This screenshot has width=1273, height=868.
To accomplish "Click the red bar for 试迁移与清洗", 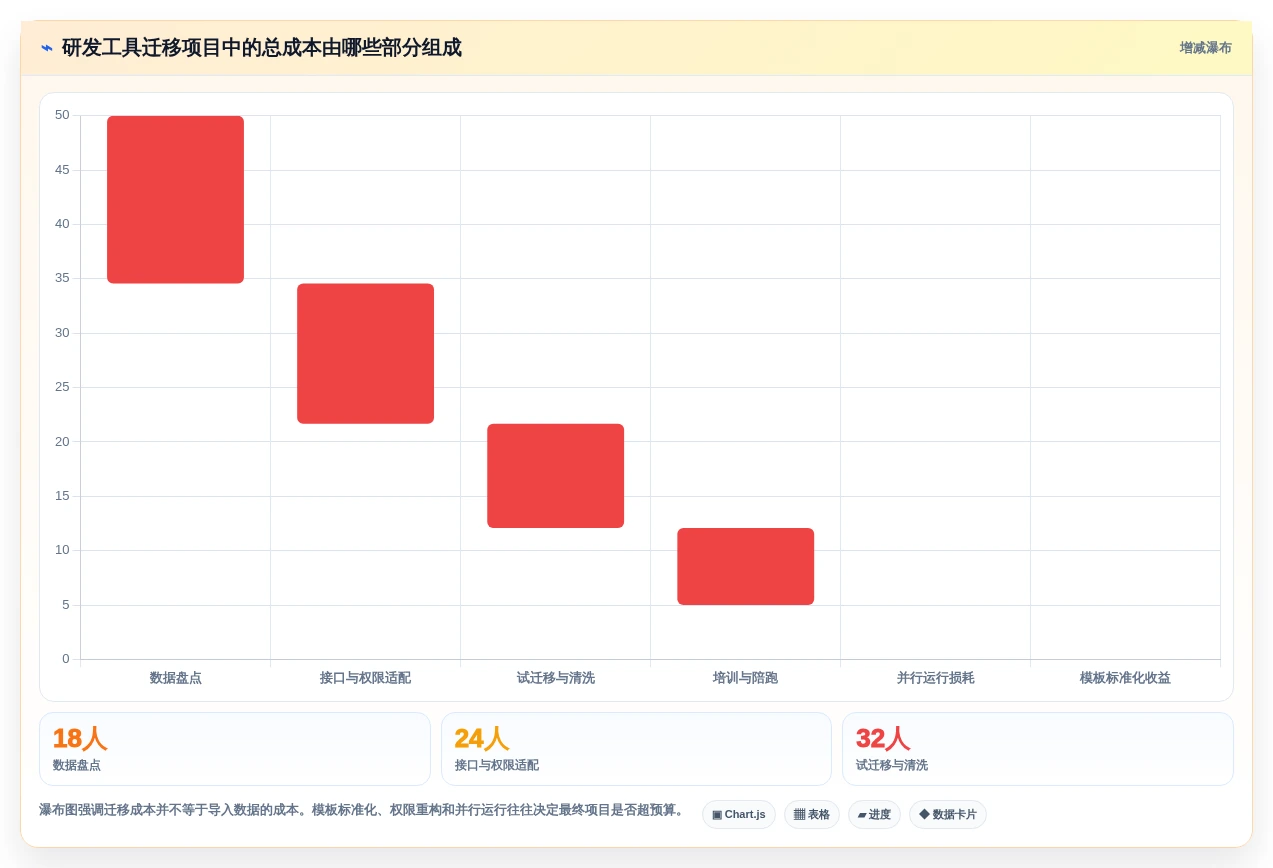I will [555, 476].
